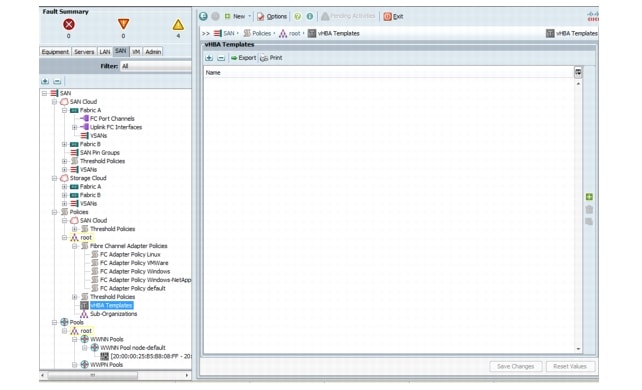This screenshot has width=642, height=390.
Task: Click the Policies breadcrumb link
Action: pos(262,34)
